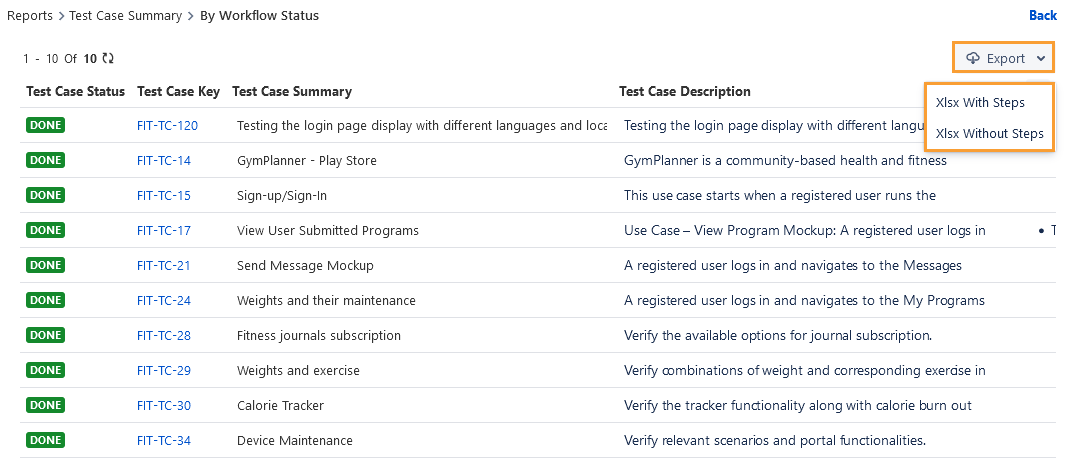This screenshot has width=1066, height=458.
Task: Open test case FIT-TC-120
Action: pyautogui.click(x=167, y=125)
